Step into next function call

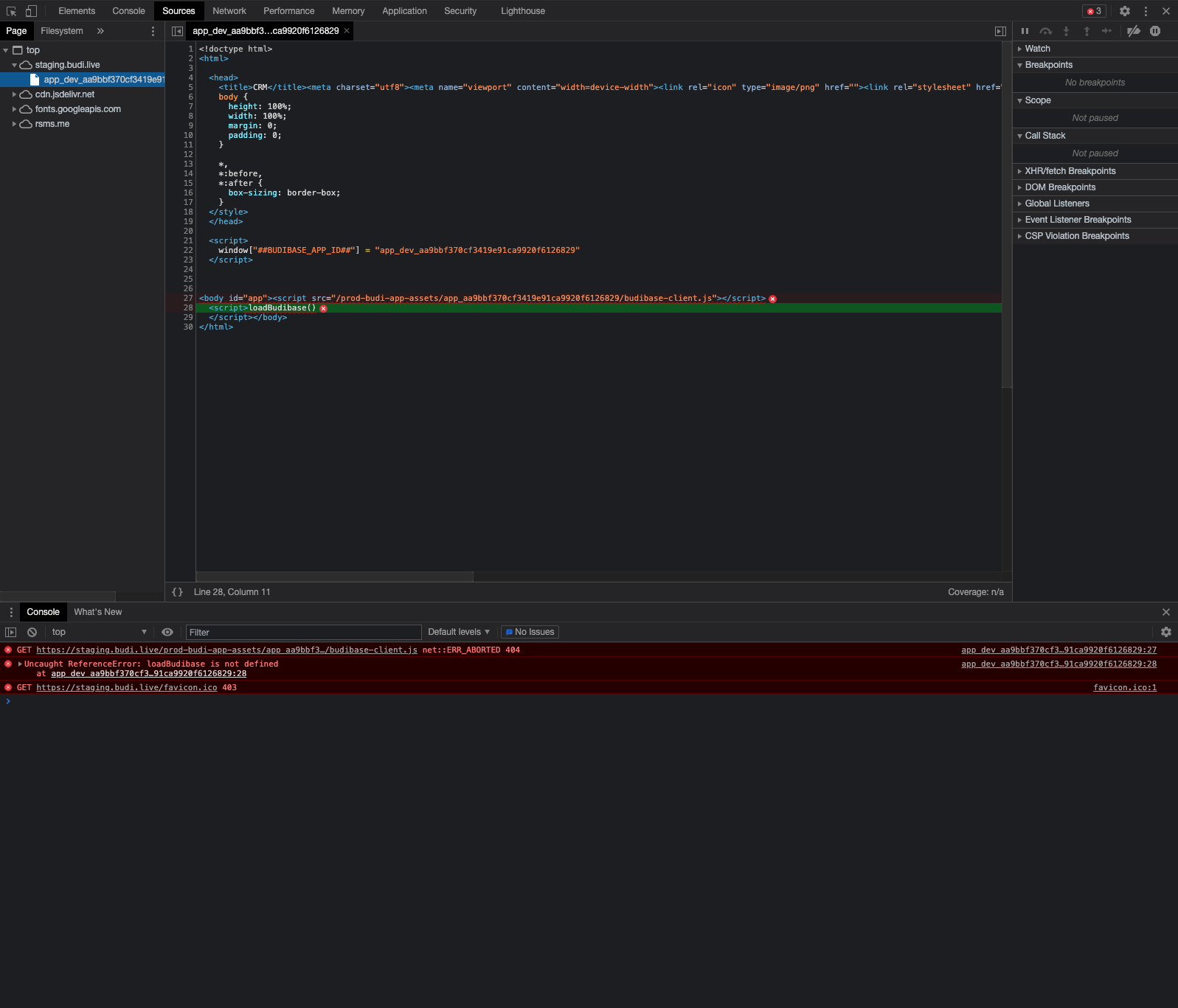click(x=1066, y=31)
